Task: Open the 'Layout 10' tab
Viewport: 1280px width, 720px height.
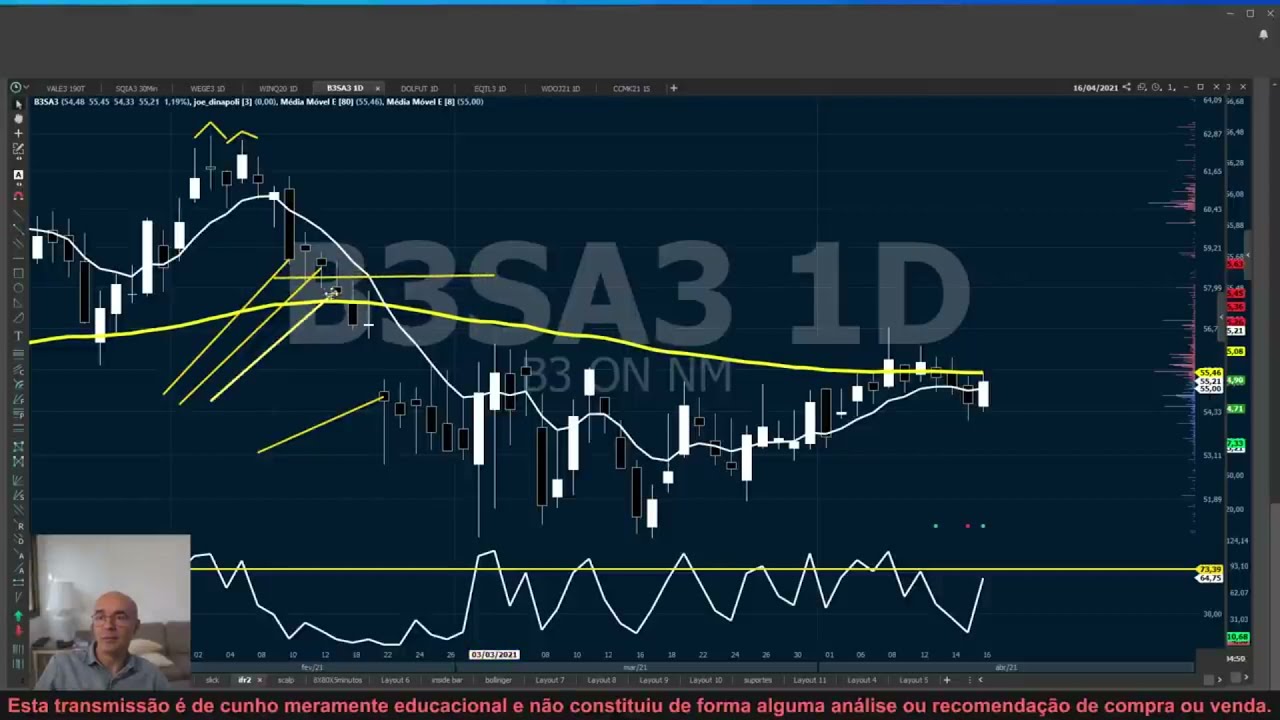Action: point(705,680)
